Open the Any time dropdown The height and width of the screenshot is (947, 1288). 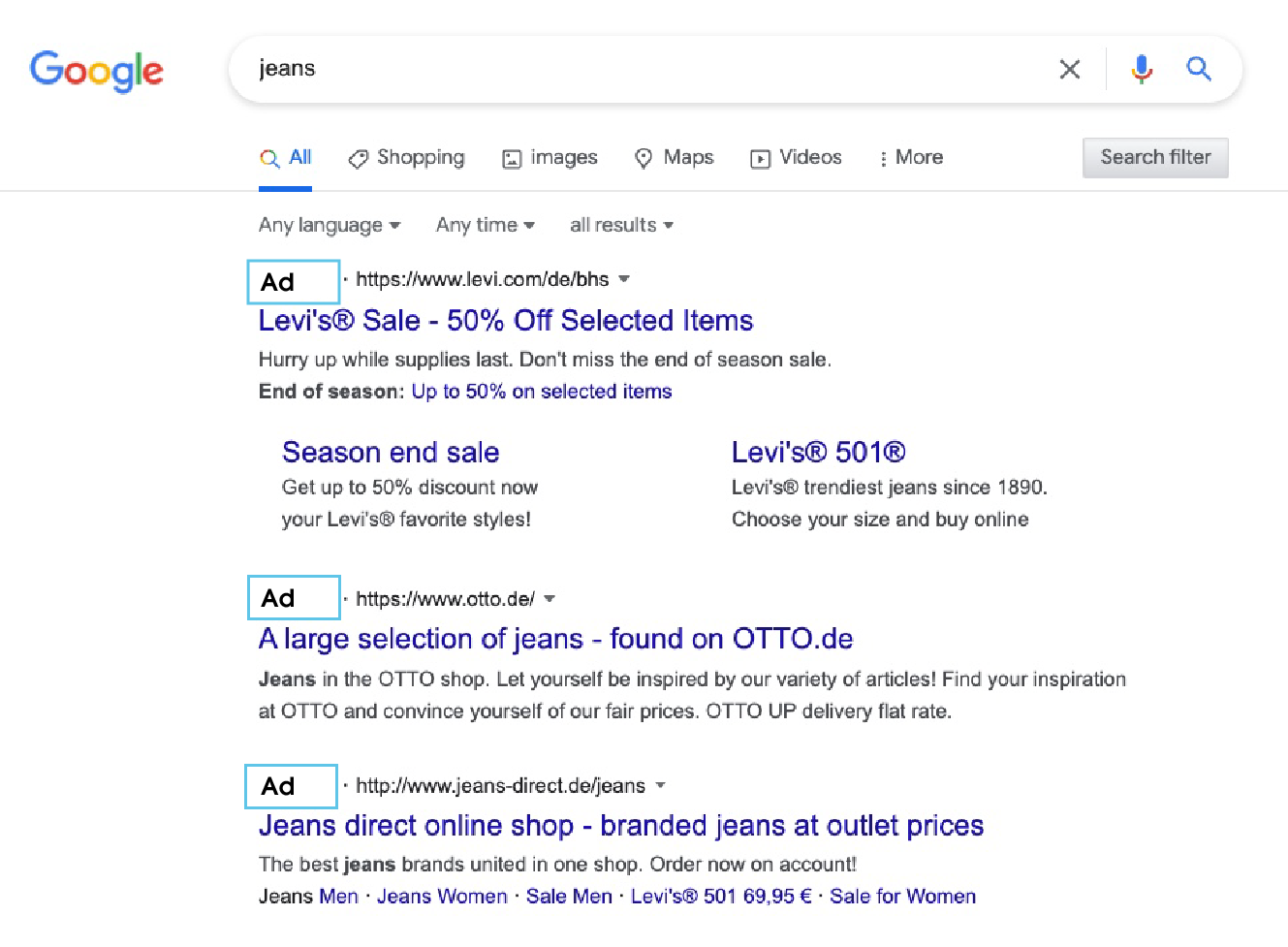click(486, 225)
